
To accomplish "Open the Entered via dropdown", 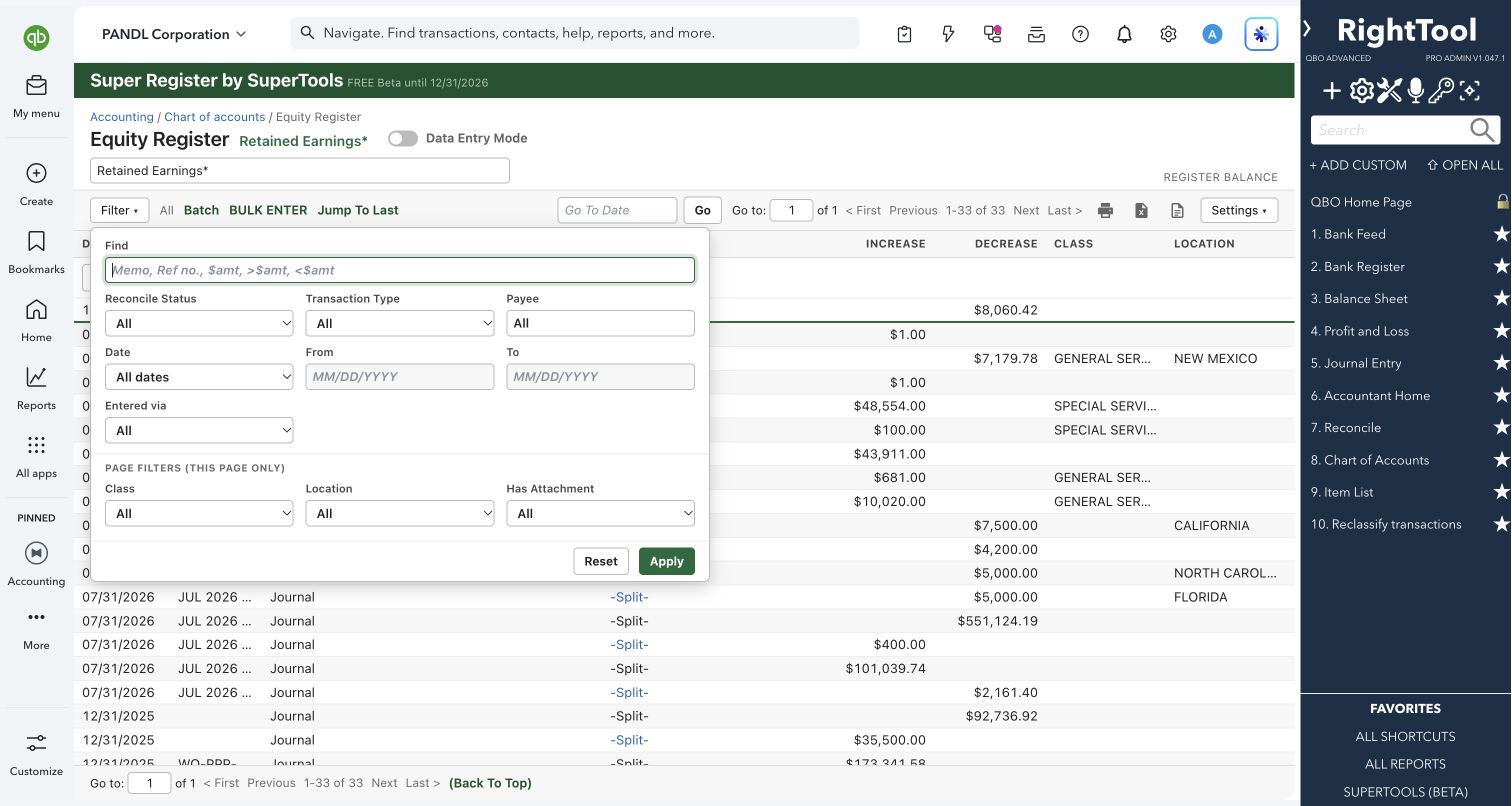I will [x=199, y=430].
